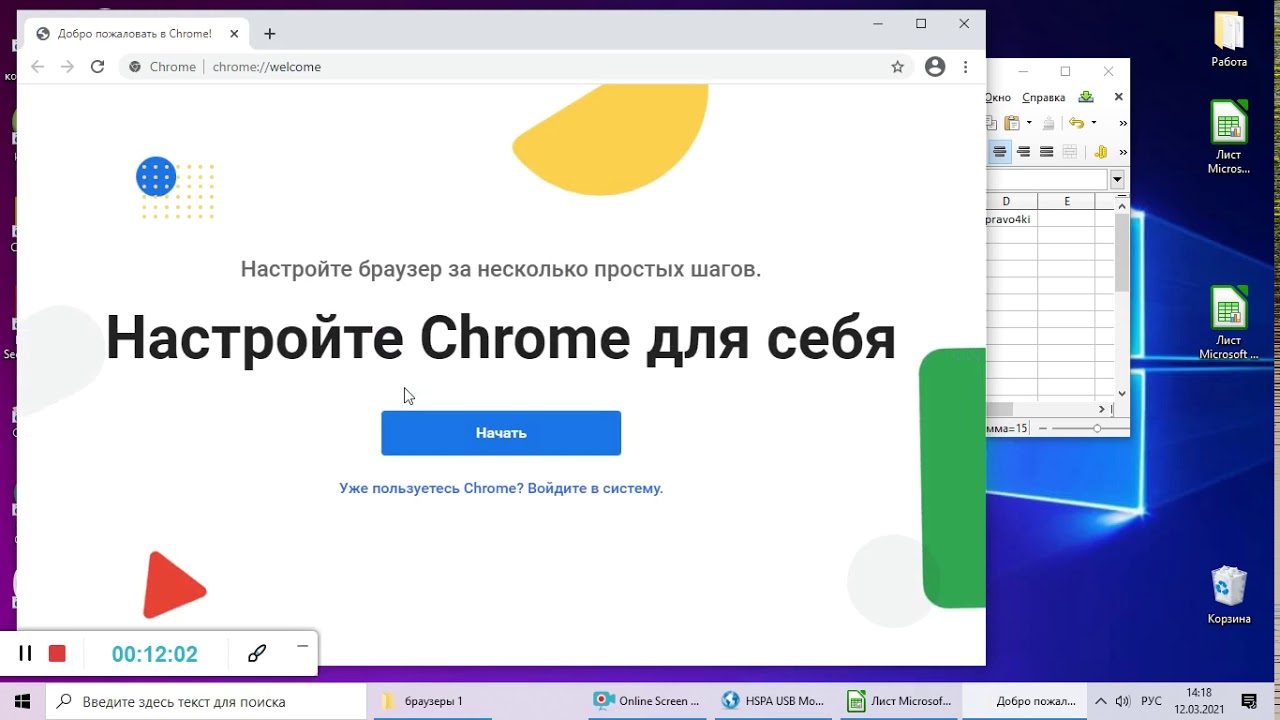
Task: Click the taskbar search box
Action: tap(207, 701)
